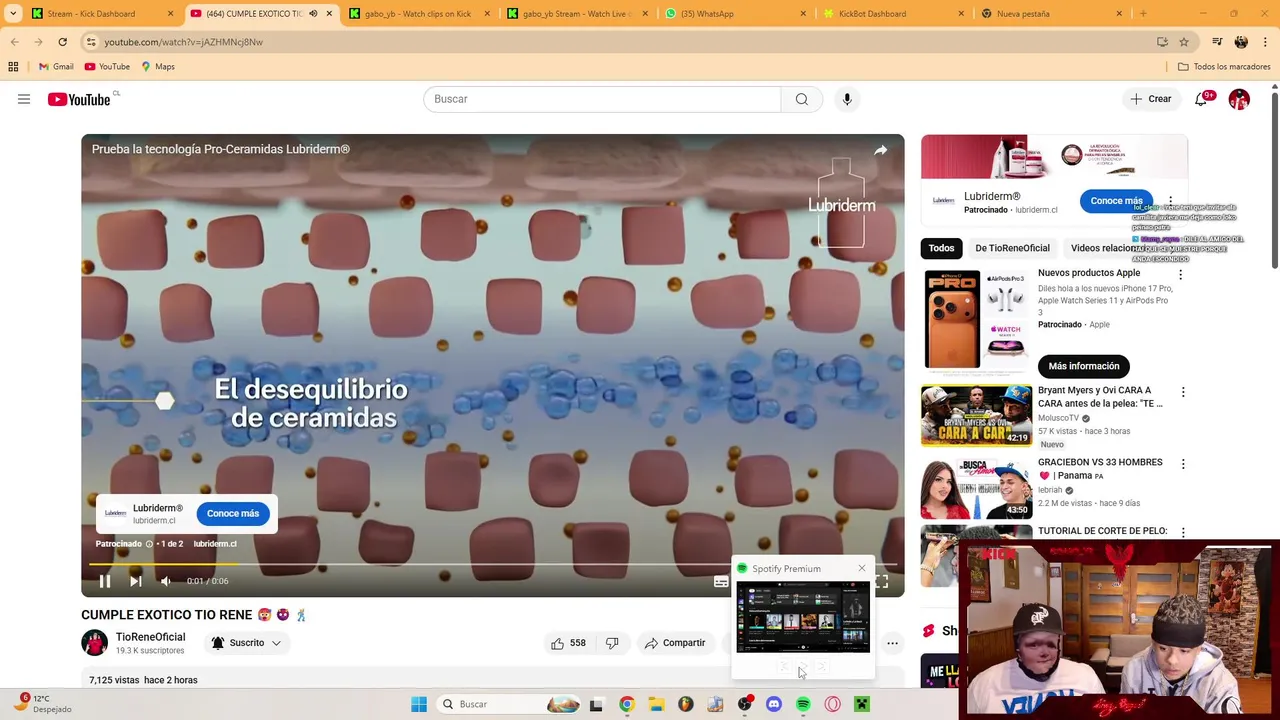Open OBS Studio from the taskbar

coord(744,704)
